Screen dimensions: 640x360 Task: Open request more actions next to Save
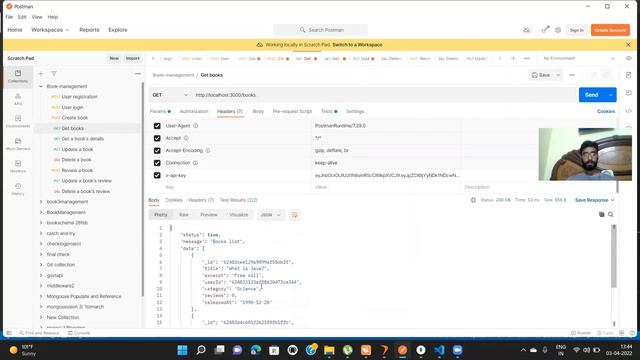click(572, 75)
